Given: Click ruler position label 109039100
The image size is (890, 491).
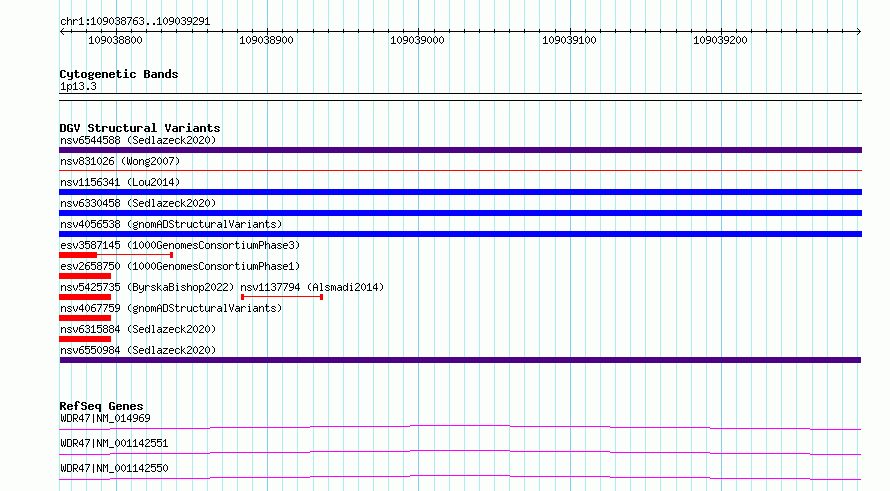Looking at the screenshot, I should 569,40.
